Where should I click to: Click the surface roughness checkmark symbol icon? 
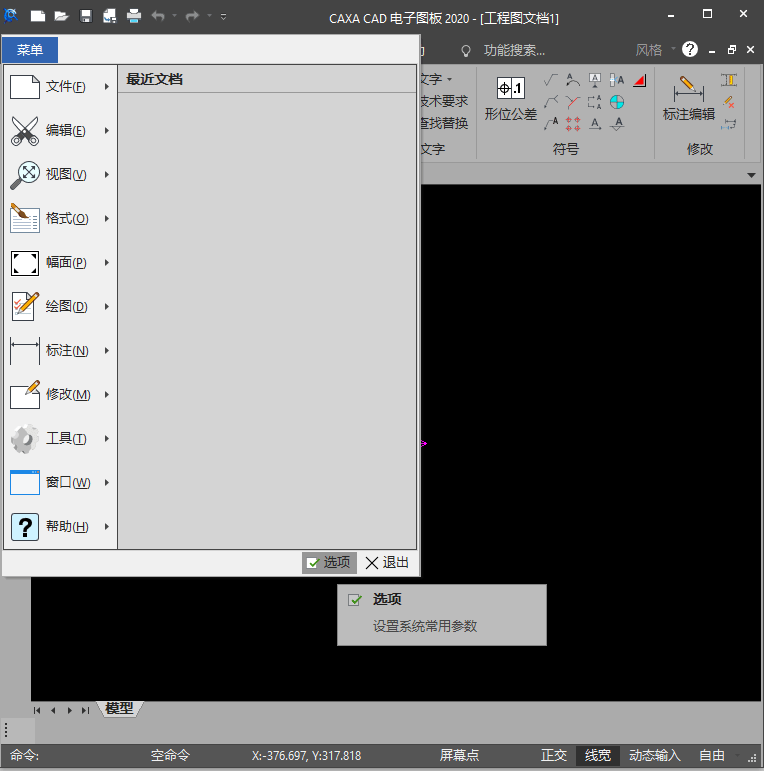(551, 80)
